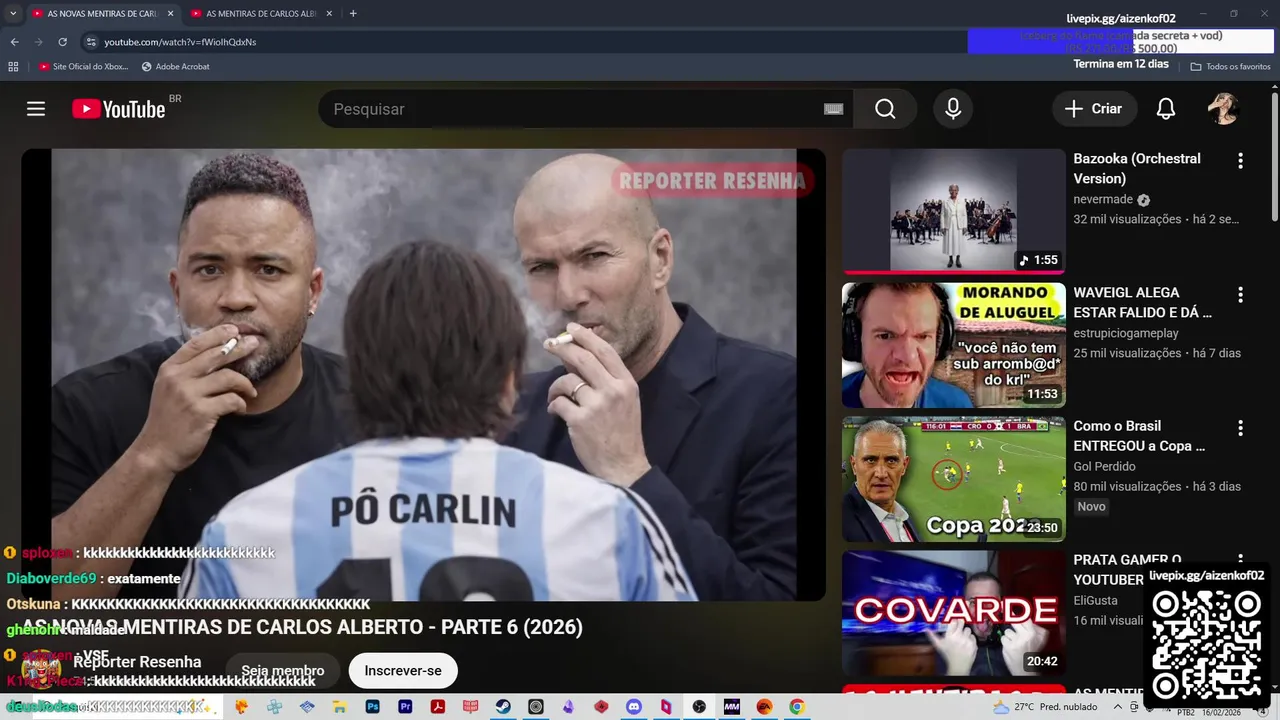1280x720 pixels.
Task: Go to the YouTube home logo
Action: [119, 109]
